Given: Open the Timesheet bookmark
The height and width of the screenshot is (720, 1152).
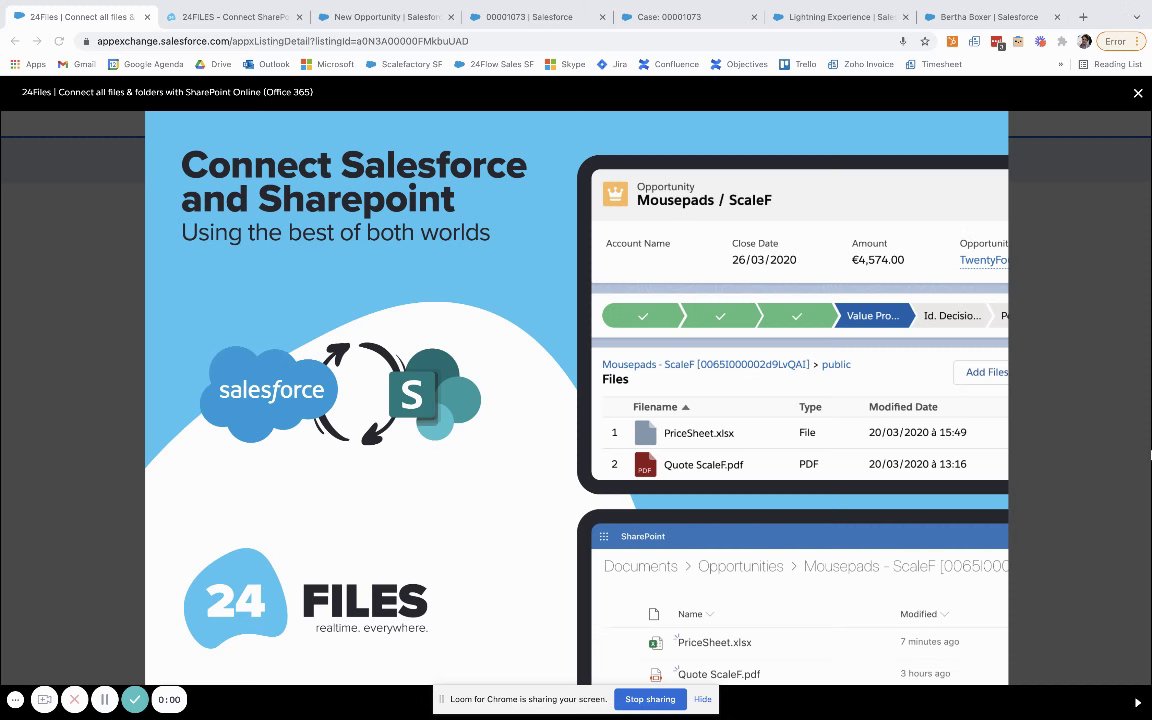Looking at the screenshot, I should click(x=933, y=64).
